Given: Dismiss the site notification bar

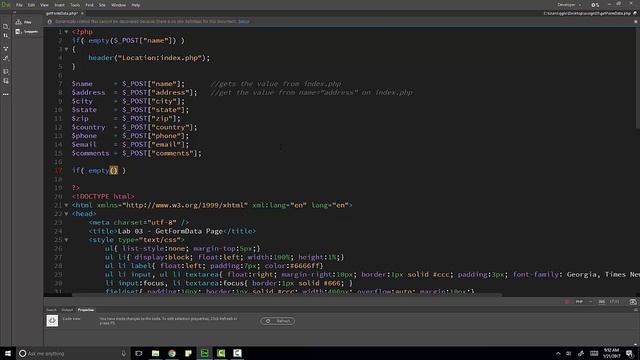Looking at the screenshot, I should [636, 22].
